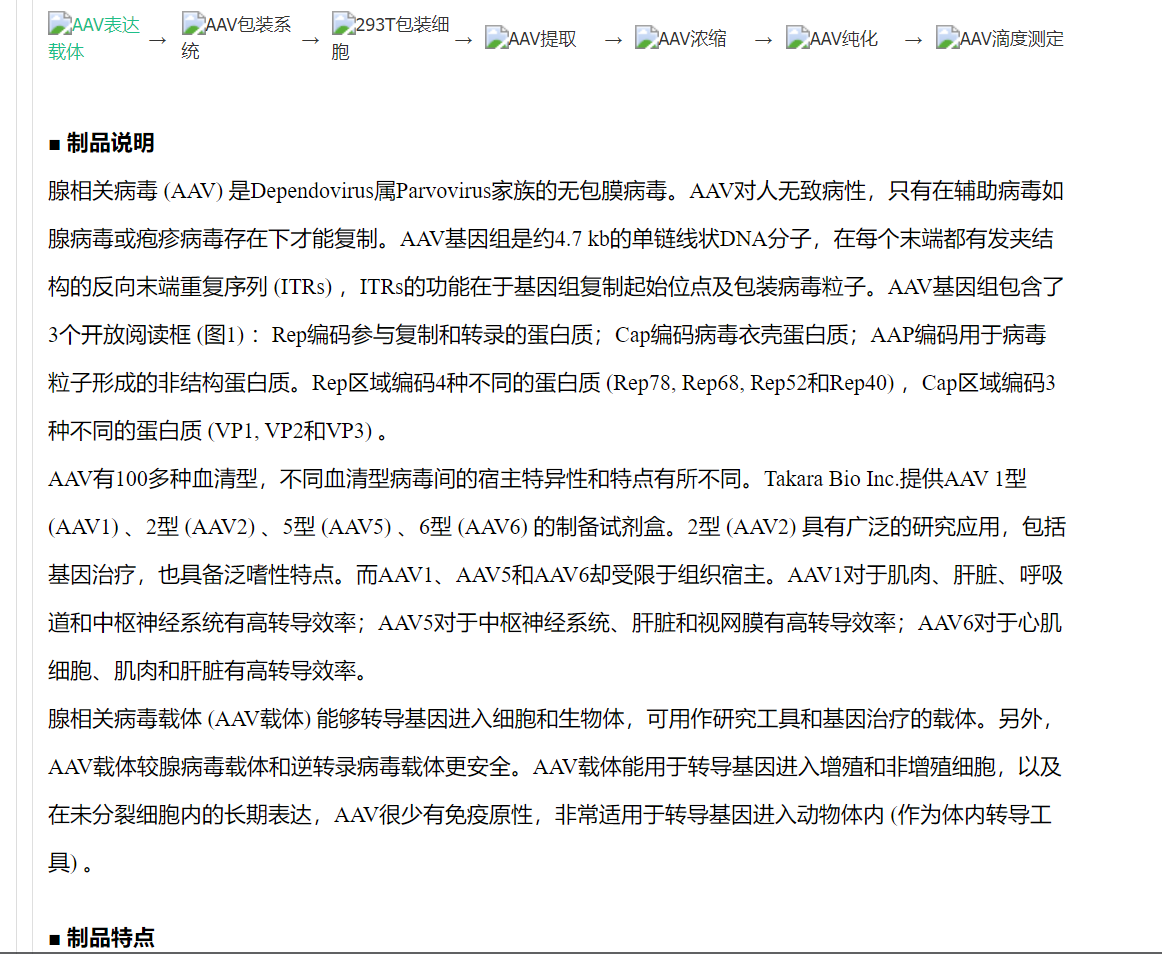The height and width of the screenshot is (954, 1162).
Task: Click the arrow before AAV滴度测定
Action: pos(913,40)
